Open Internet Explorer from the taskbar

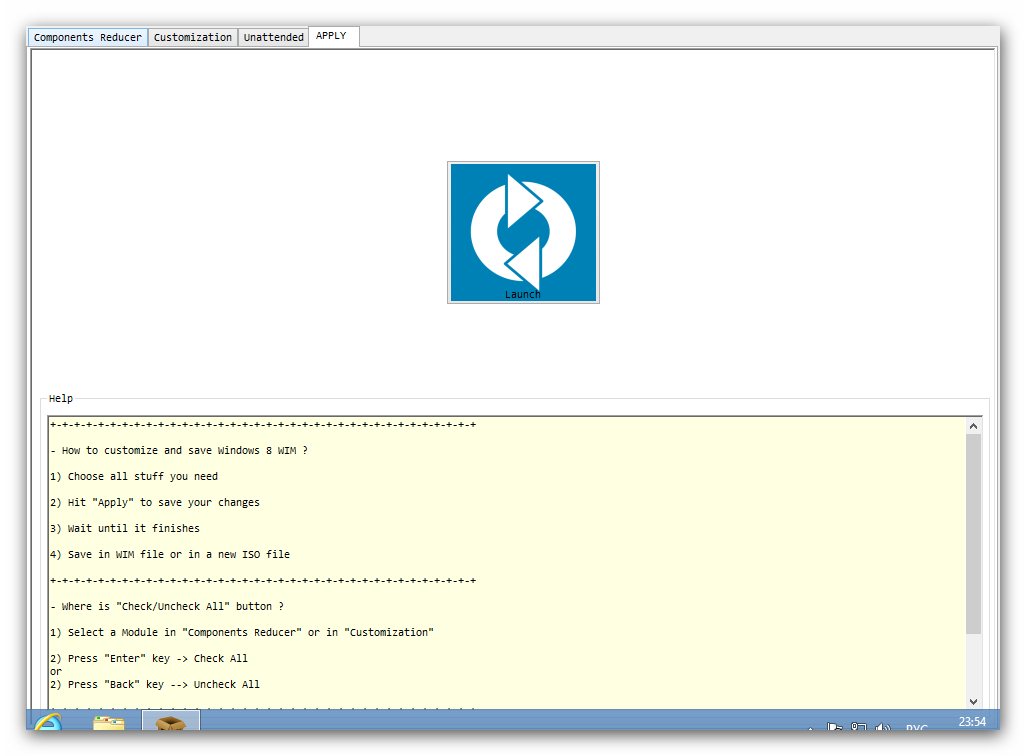[x=48, y=721]
